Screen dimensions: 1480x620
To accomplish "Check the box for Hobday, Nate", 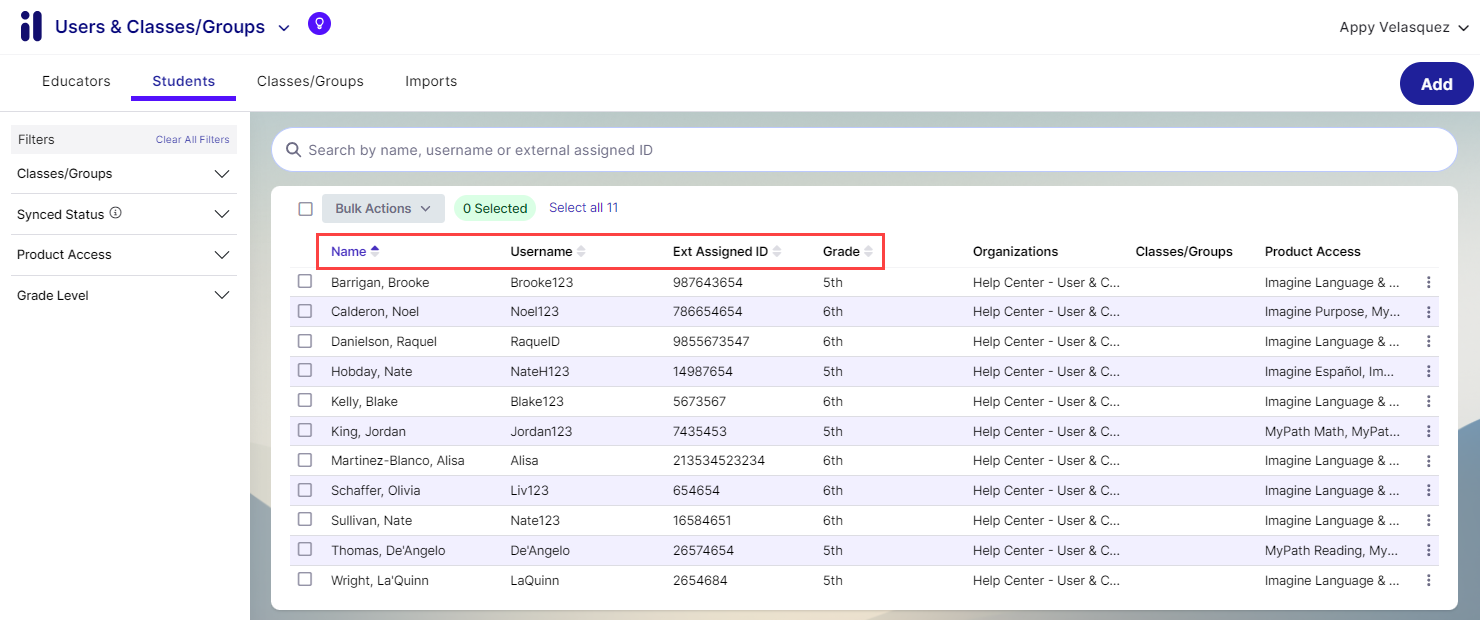I will click(305, 371).
